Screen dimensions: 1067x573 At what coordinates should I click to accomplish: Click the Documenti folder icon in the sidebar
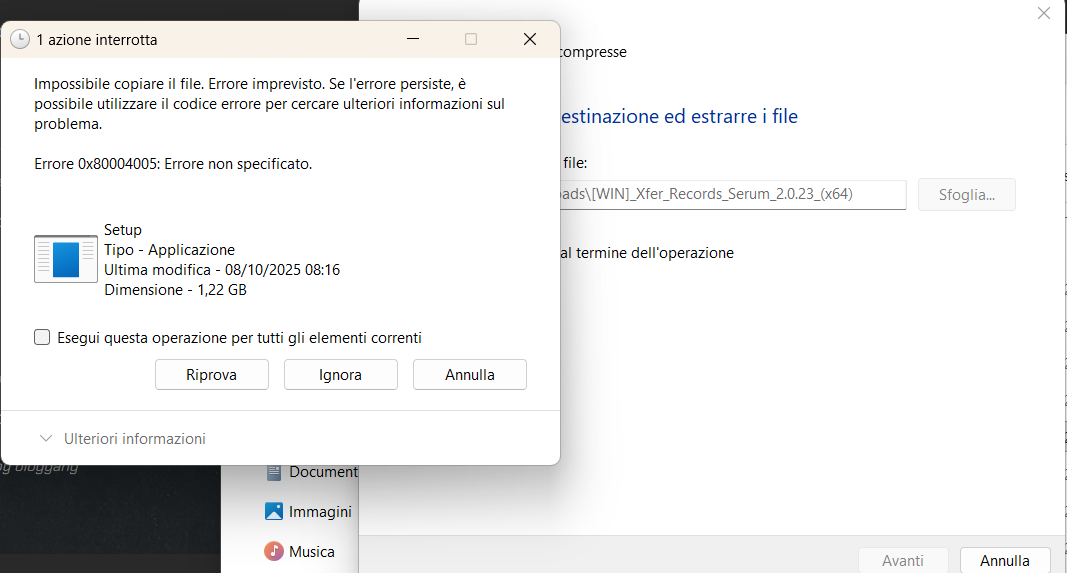(274, 471)
